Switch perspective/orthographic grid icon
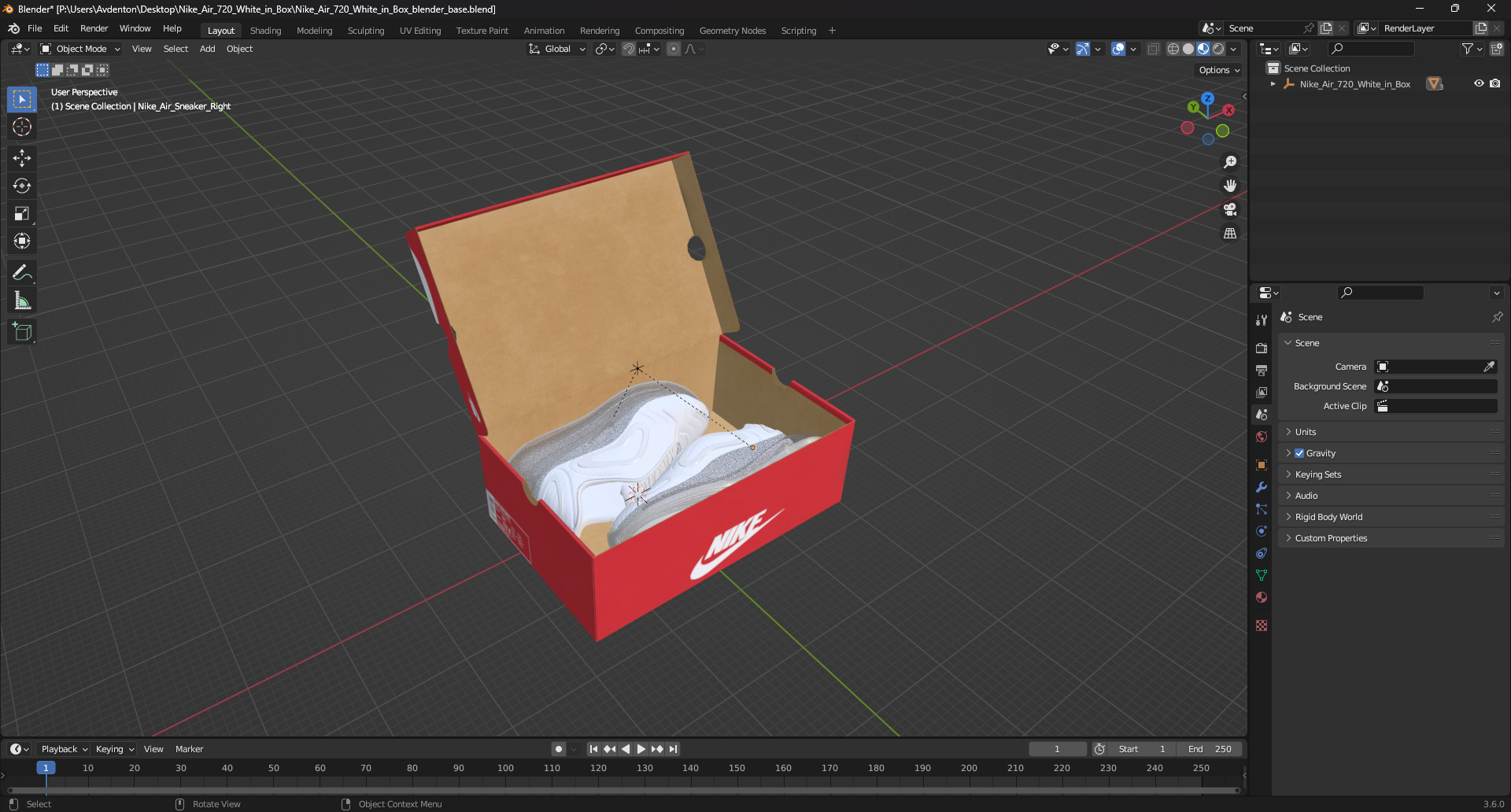 [1230, 233]
